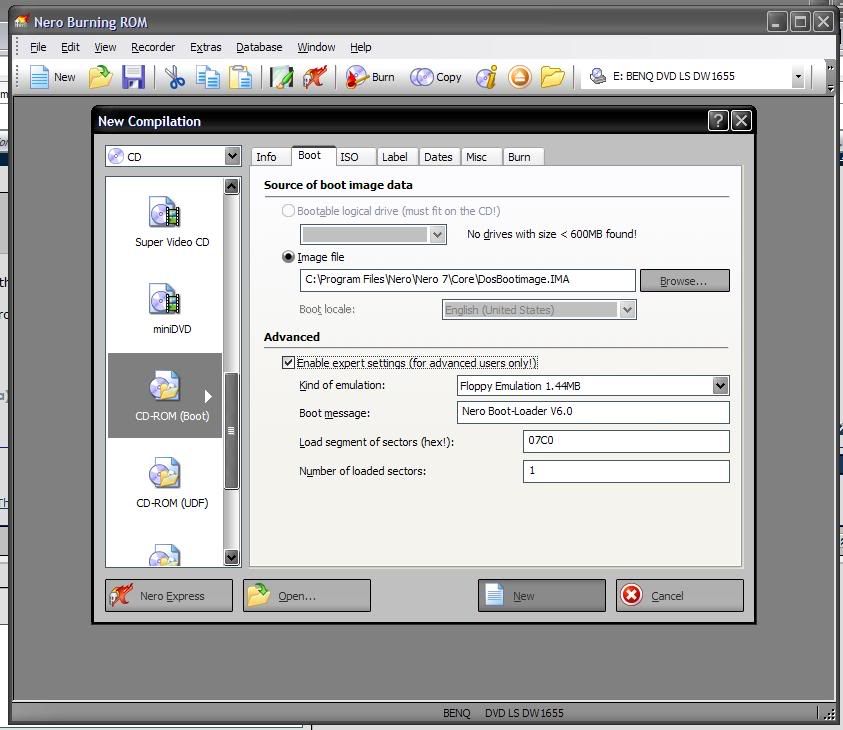
Task: Click the New button in dialog
Action: pos(542,596)
